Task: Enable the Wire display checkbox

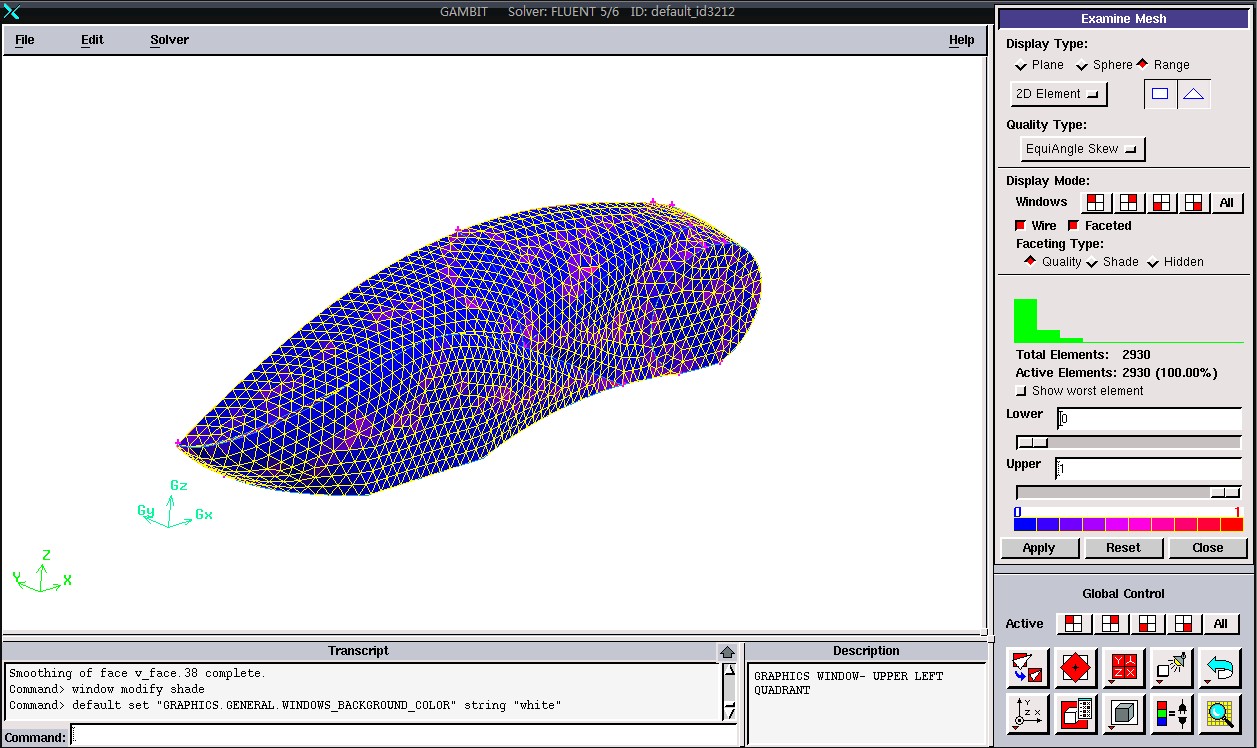Action: 1021,226
